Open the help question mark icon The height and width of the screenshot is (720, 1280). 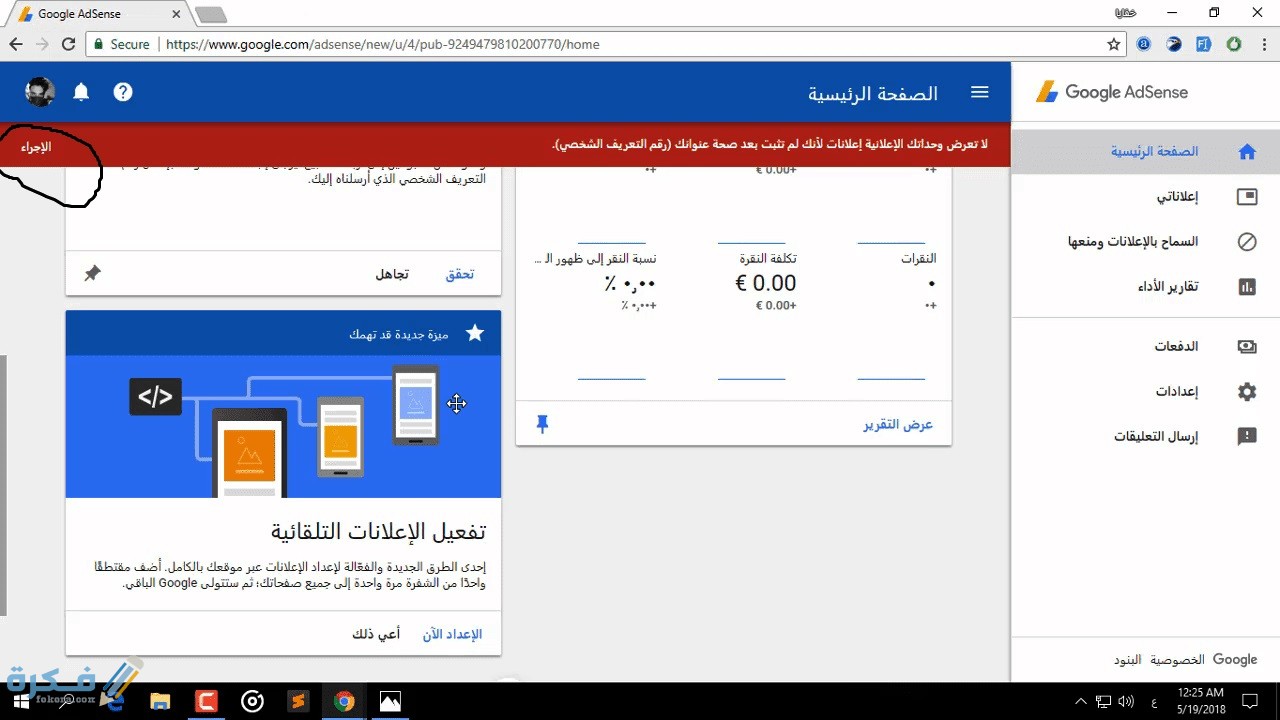(x=123, y=92)
